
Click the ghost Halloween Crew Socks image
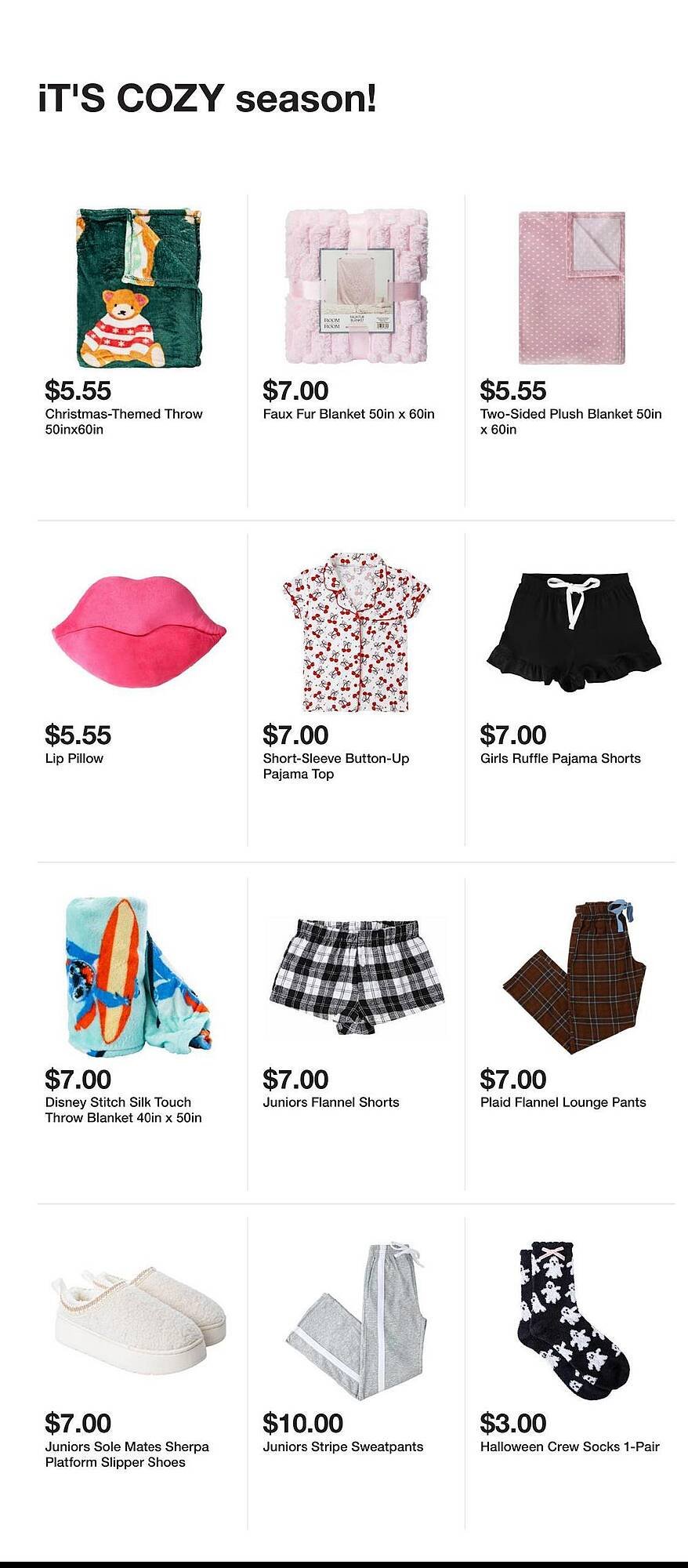574,1320
